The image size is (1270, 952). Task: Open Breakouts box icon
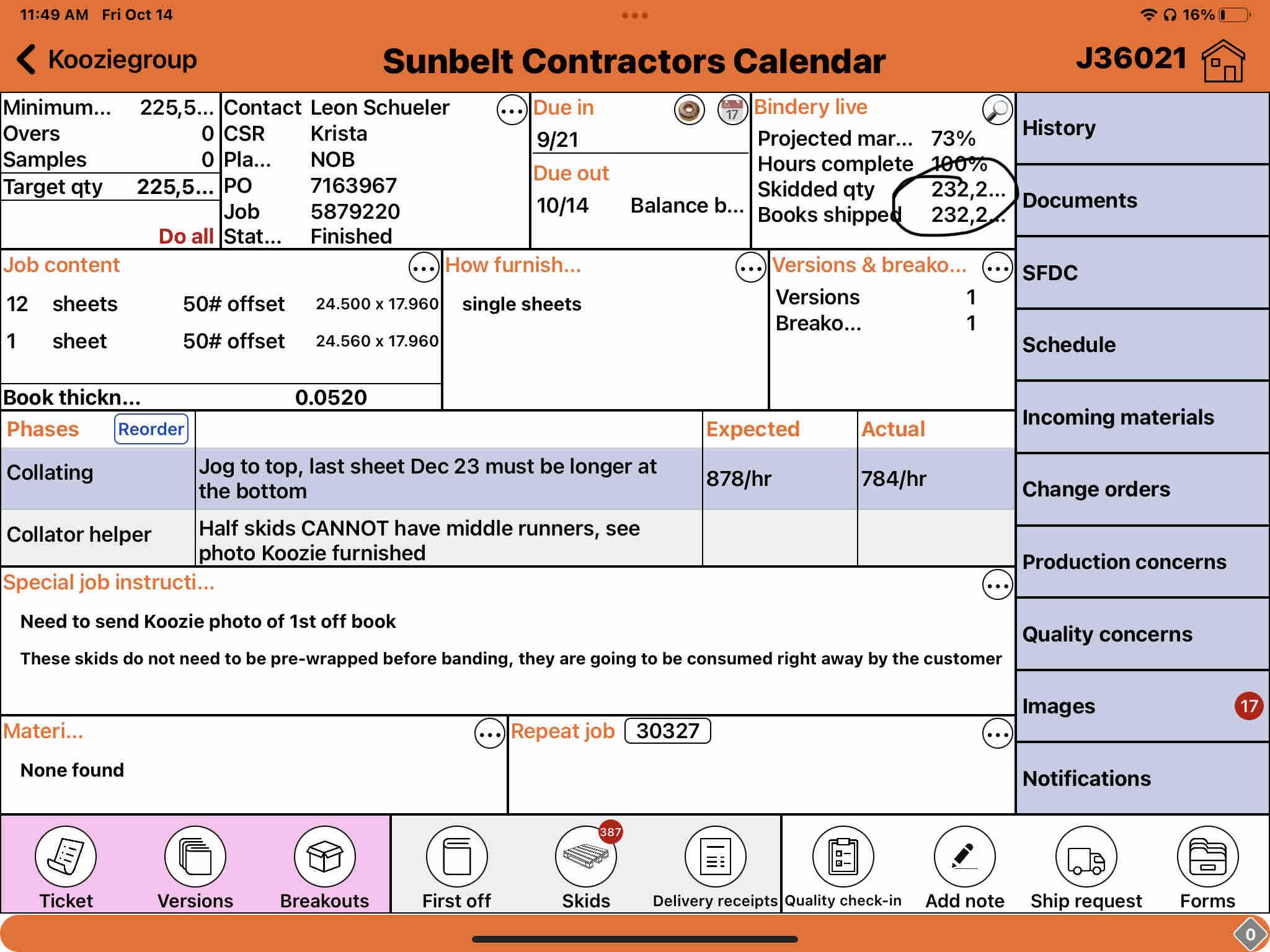click(324, 857)
